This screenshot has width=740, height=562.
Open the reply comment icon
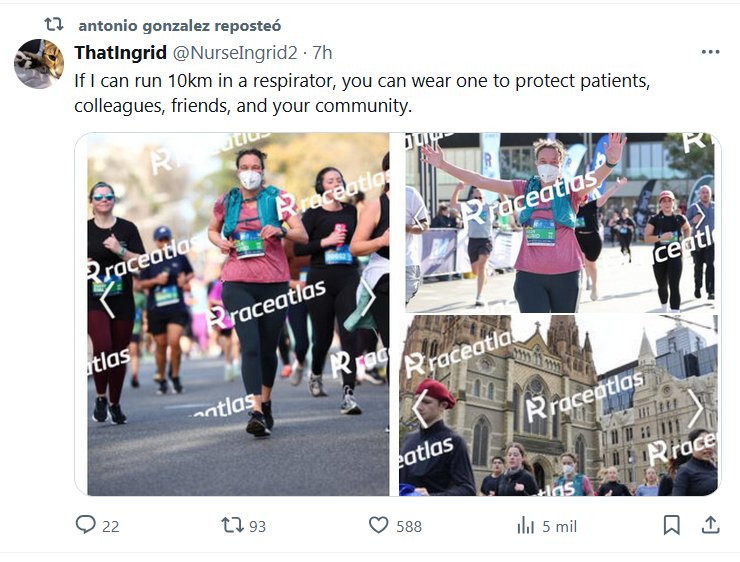point(85,525)
